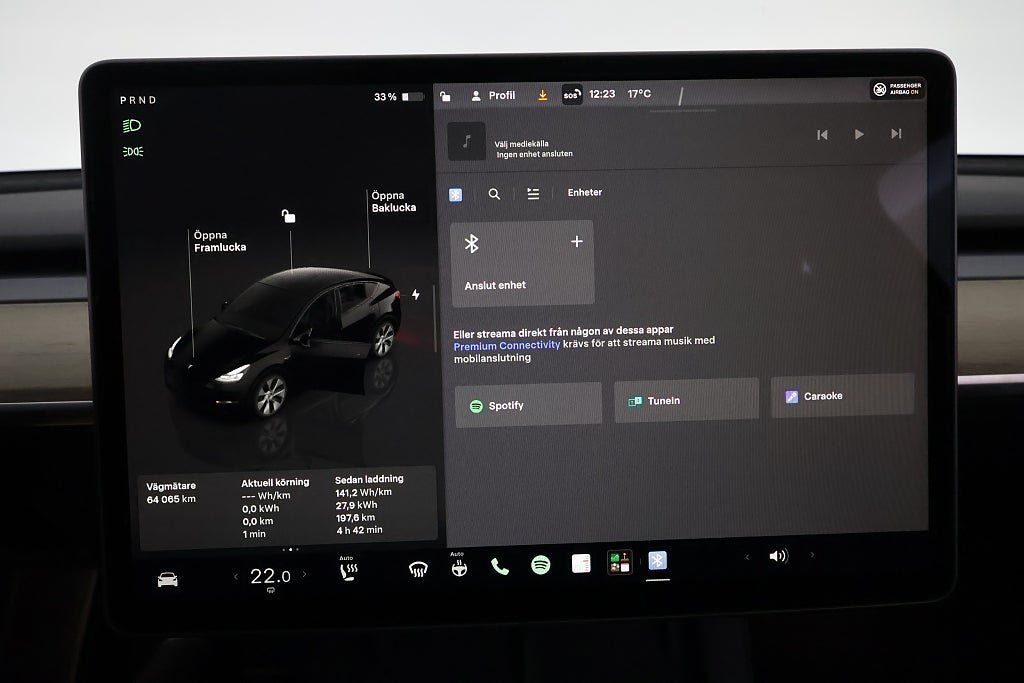Tap the 17°C outside temperature

[639, 93]
